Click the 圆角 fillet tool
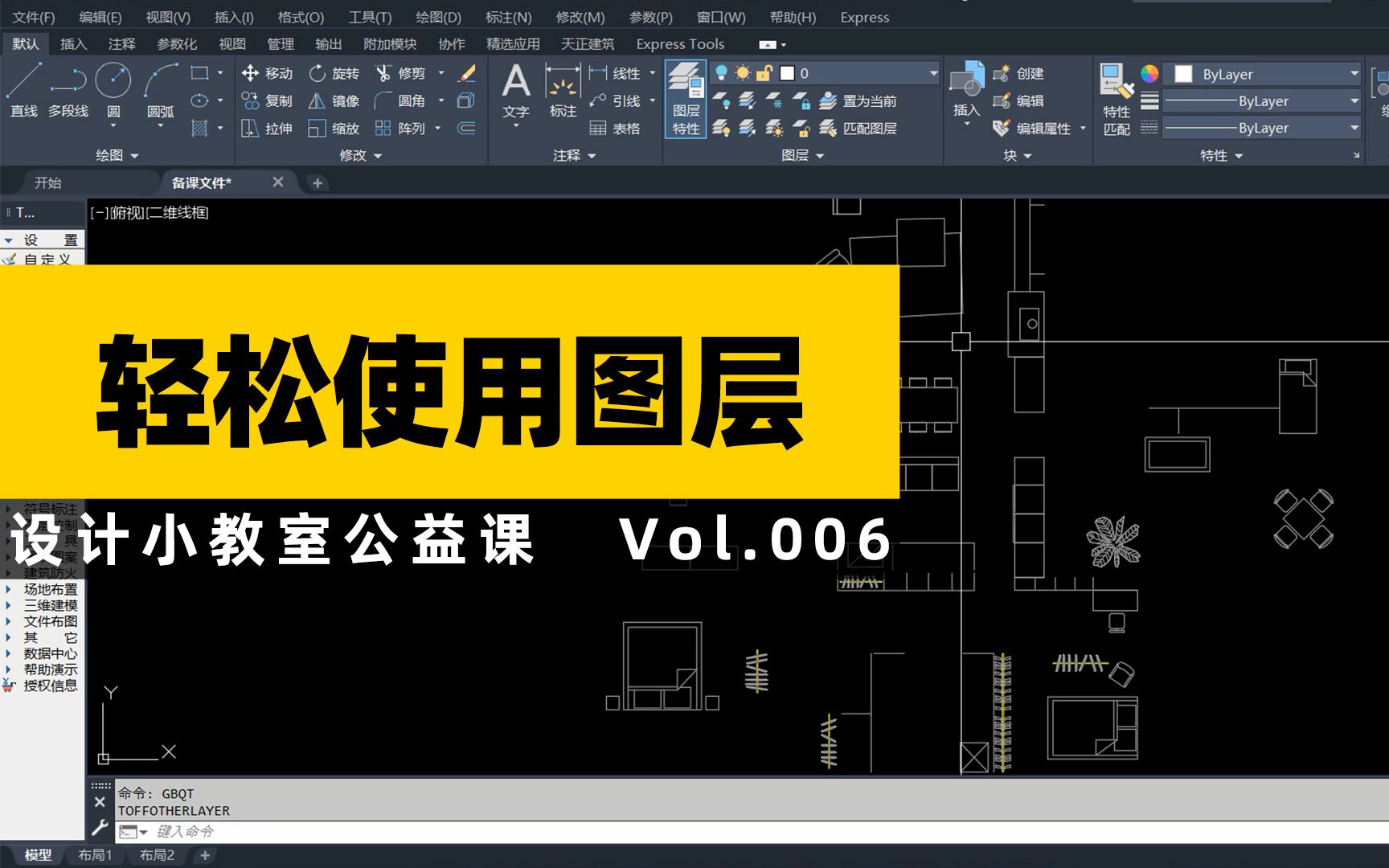1389x868 pixels. [400, 100]
